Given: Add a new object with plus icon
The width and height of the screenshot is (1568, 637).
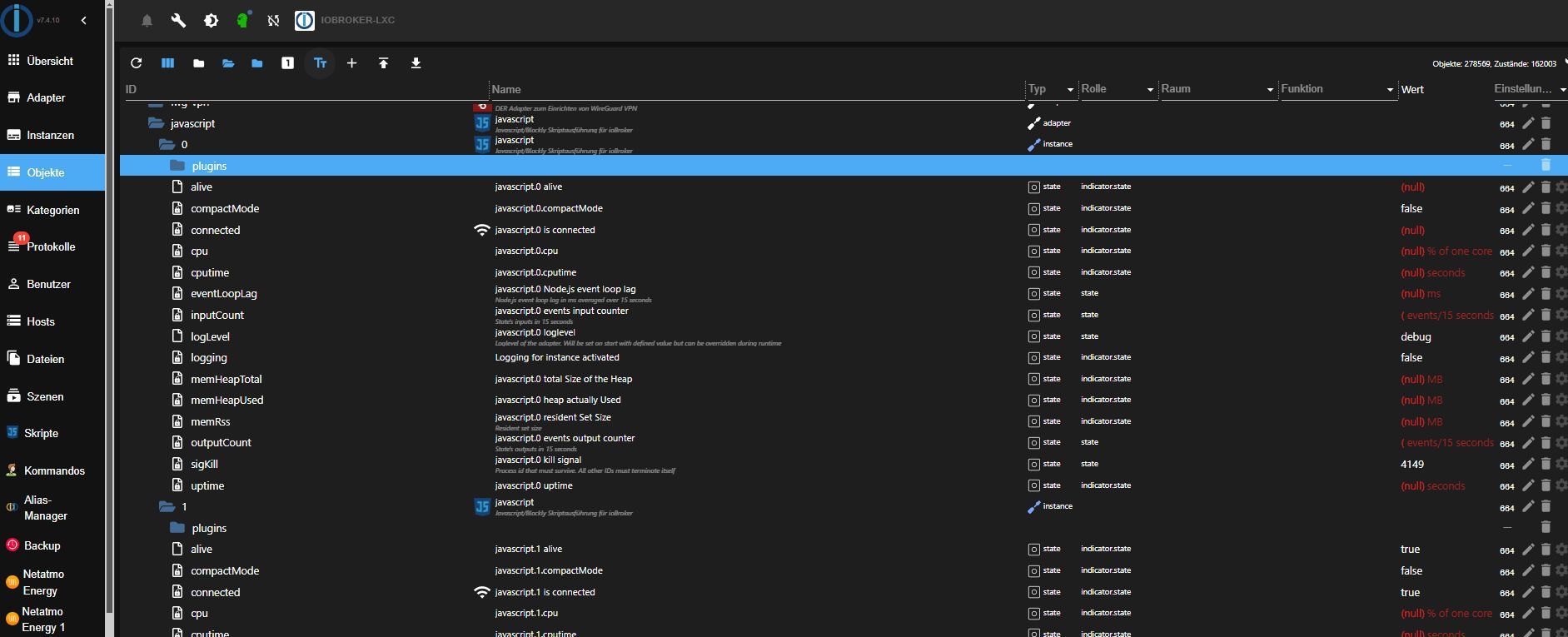Looking at the screenshot, I should pyautogui.click(x=351, y=63).
